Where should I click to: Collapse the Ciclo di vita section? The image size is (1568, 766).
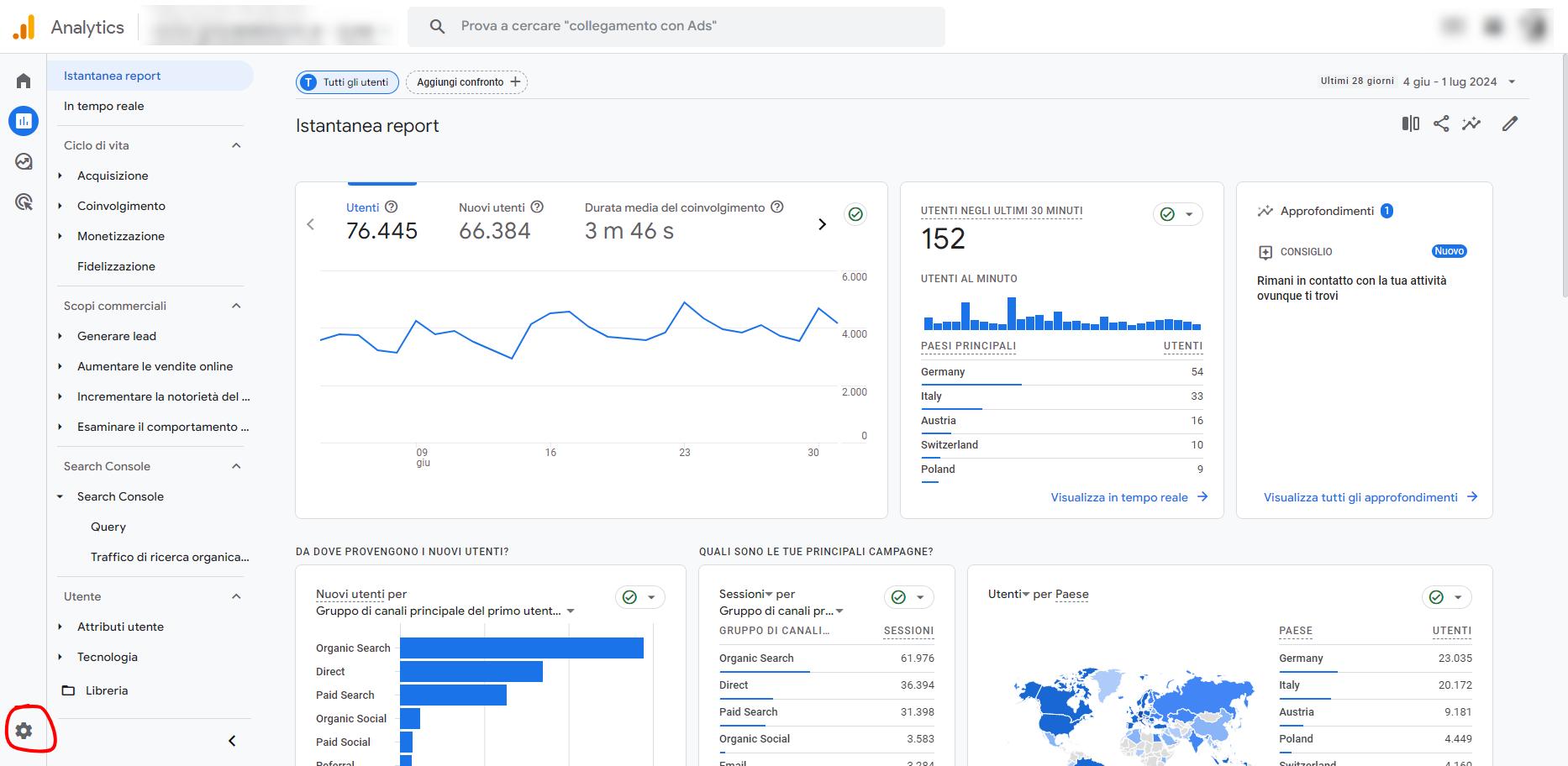coord(236,145)
